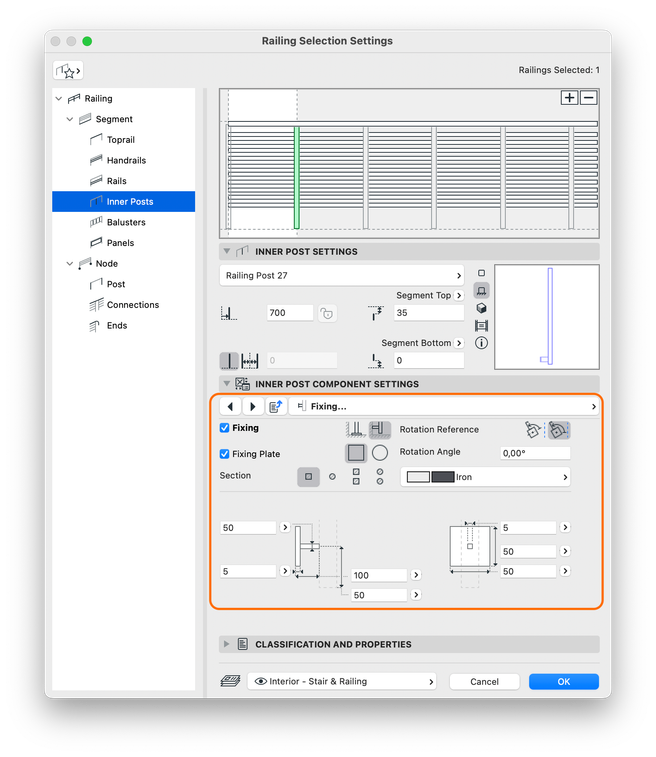Select Ends in the tree
The height and width of the screenshot is (757, 656).
[117, 326]
